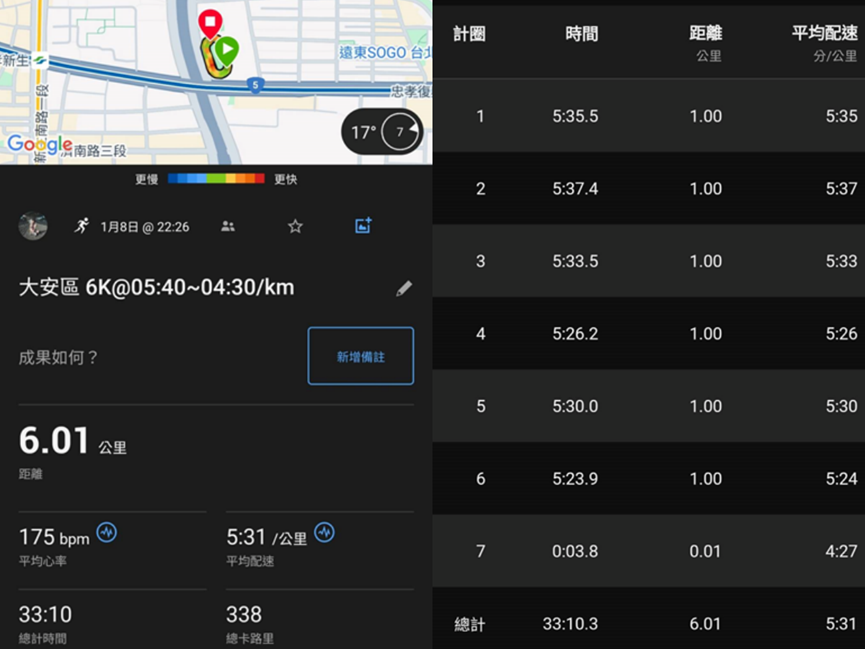The height and width of the screenshot is (649, 865).
Task: Tap the user profile avatar
Action: (33, 226)
